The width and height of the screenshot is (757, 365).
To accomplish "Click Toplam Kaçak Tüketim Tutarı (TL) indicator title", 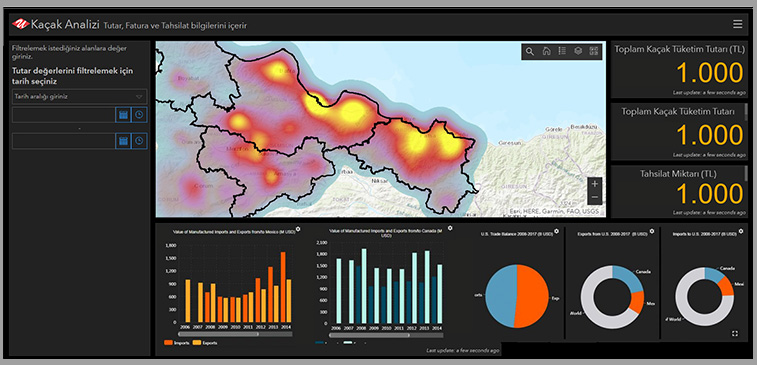I will (x=679, y=49).
